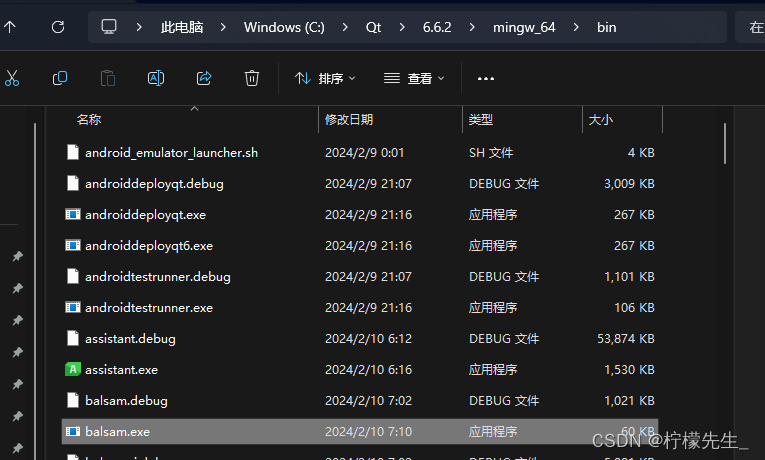Viewport: 765px width, 460px height.
Task: Click the Share icon in toolbar
Action: (204, 78)
